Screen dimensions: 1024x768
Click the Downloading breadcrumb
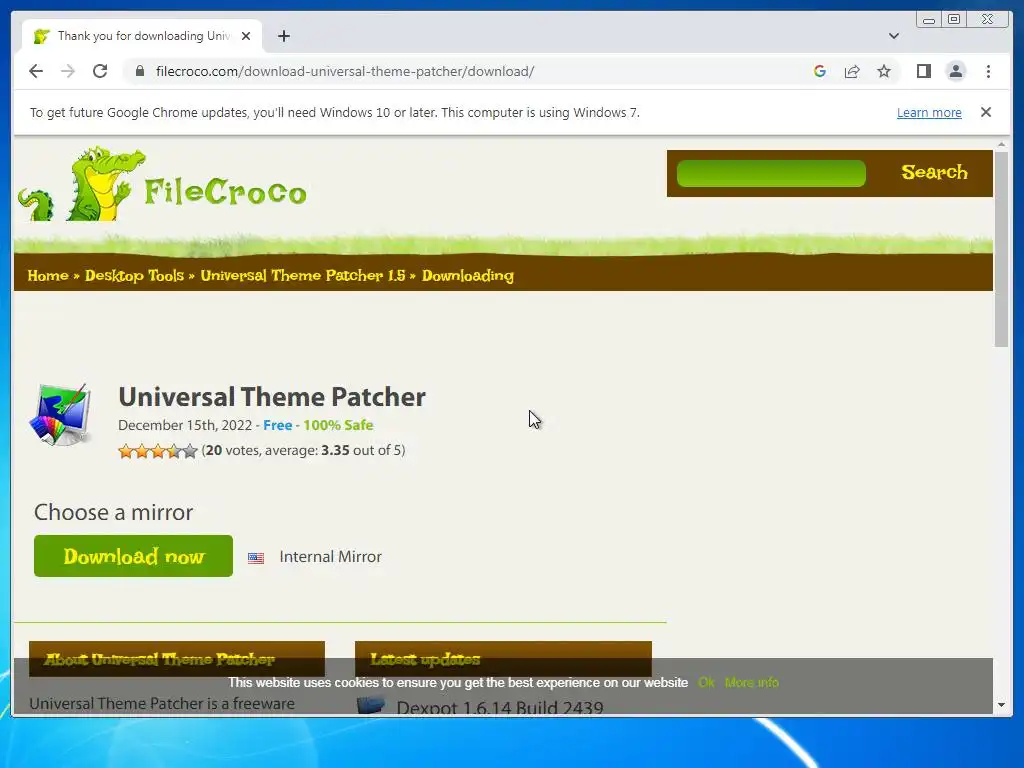468,276
